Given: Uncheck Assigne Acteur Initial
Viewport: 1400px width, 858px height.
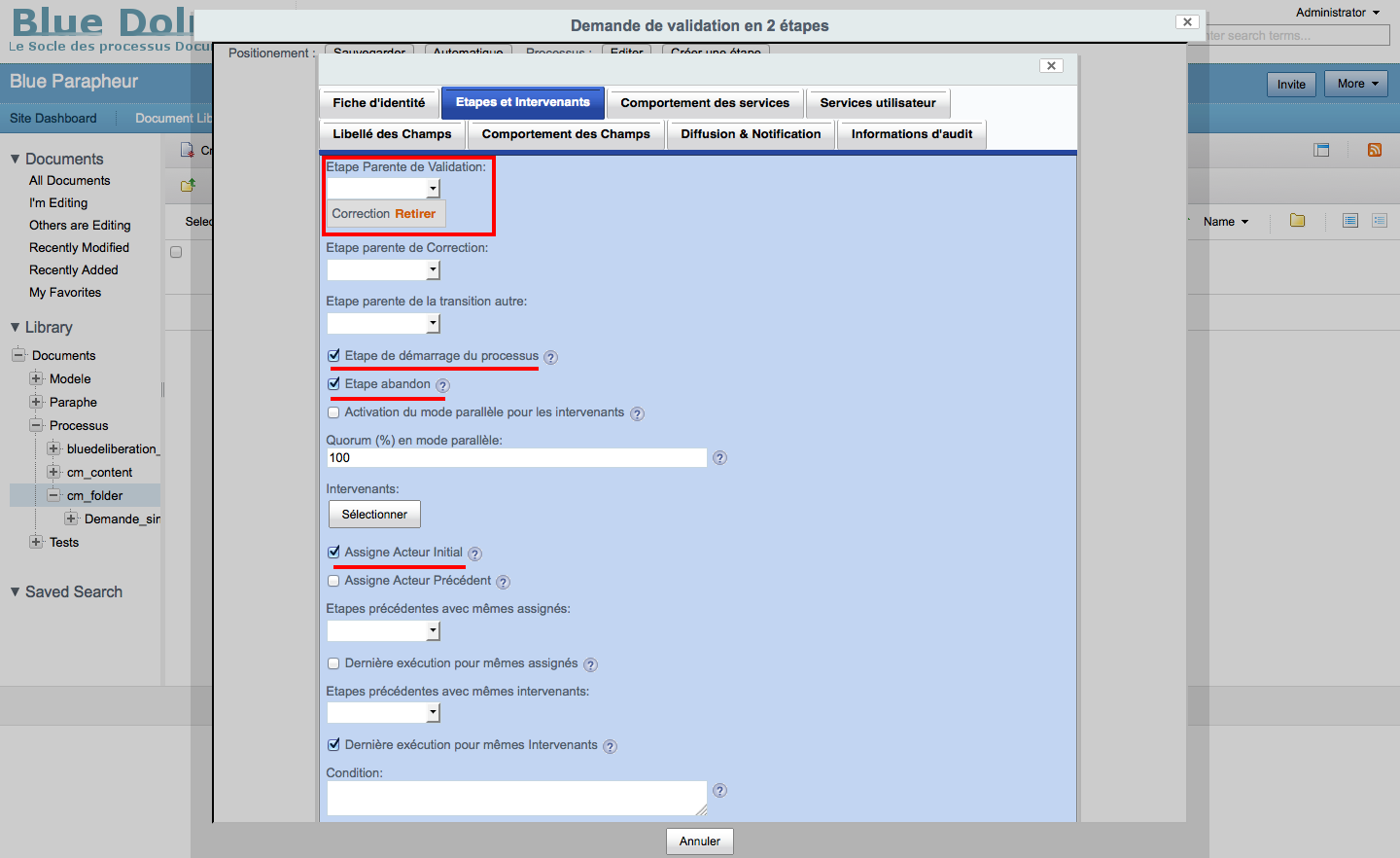Looking at the screenshot, I should (333, 553).
